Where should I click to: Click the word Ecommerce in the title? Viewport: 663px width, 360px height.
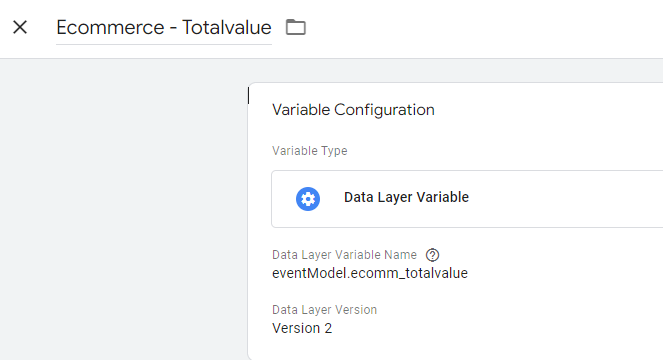(110, 28)
